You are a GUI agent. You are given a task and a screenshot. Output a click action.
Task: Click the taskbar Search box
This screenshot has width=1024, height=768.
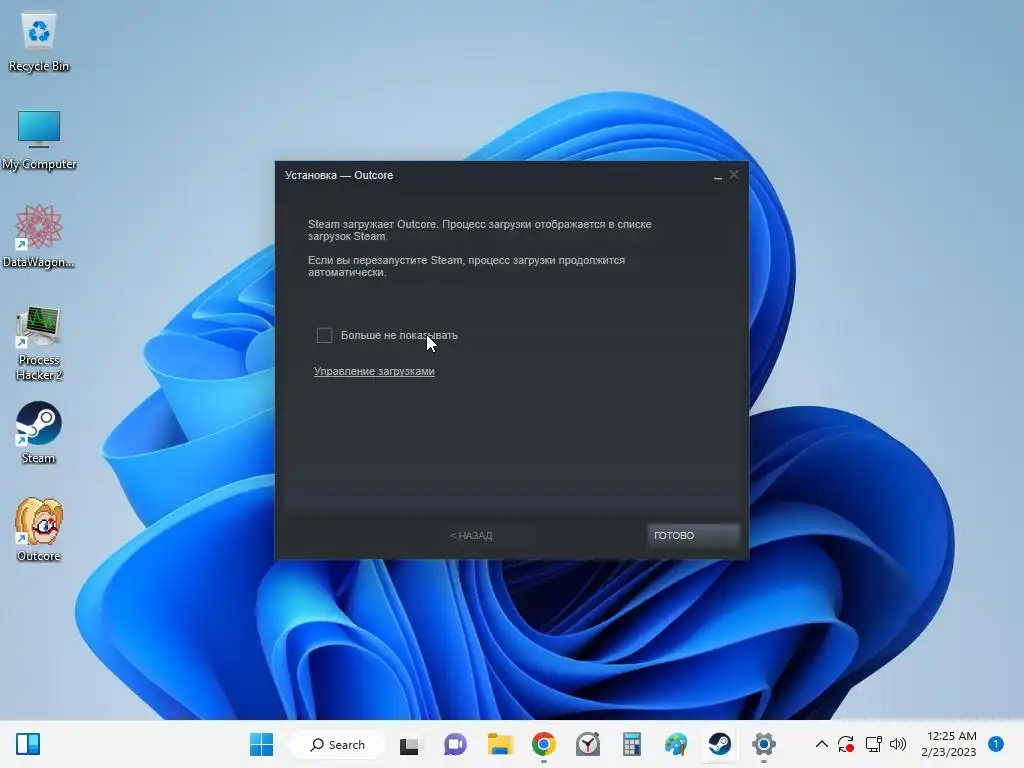[x=337, y=744]
